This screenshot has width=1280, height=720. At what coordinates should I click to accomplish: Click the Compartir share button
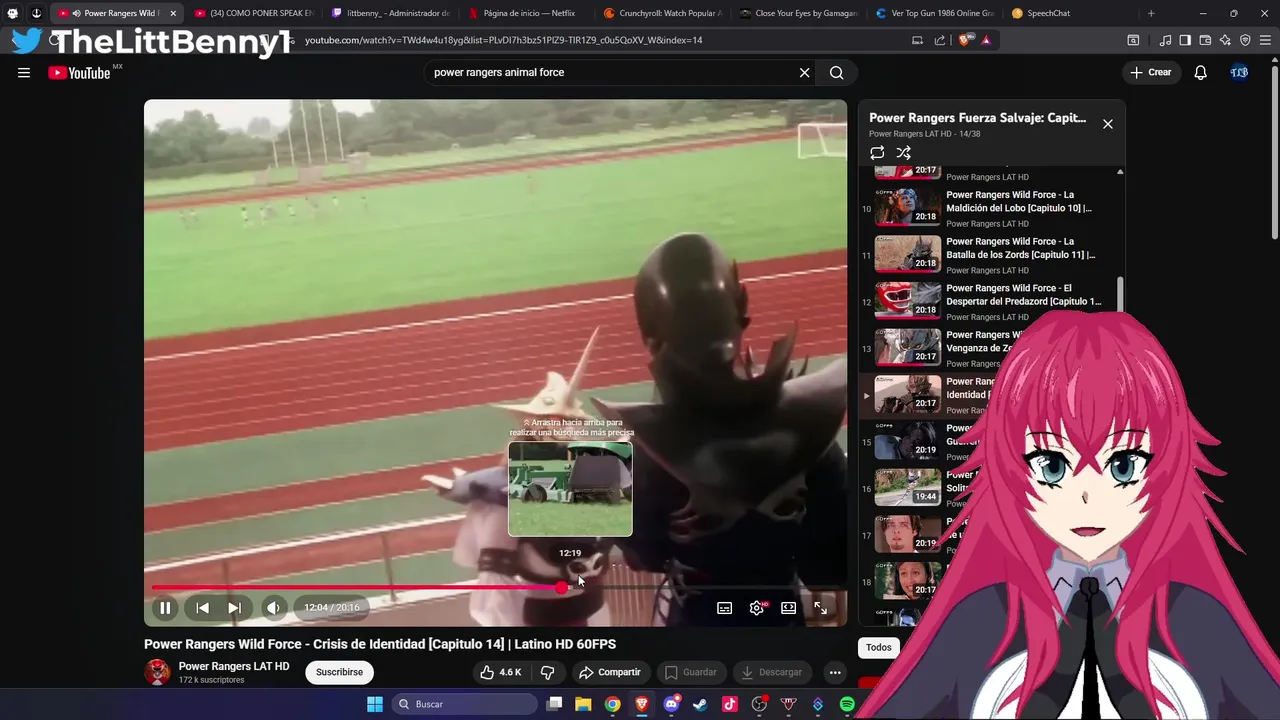coord(610,672)
